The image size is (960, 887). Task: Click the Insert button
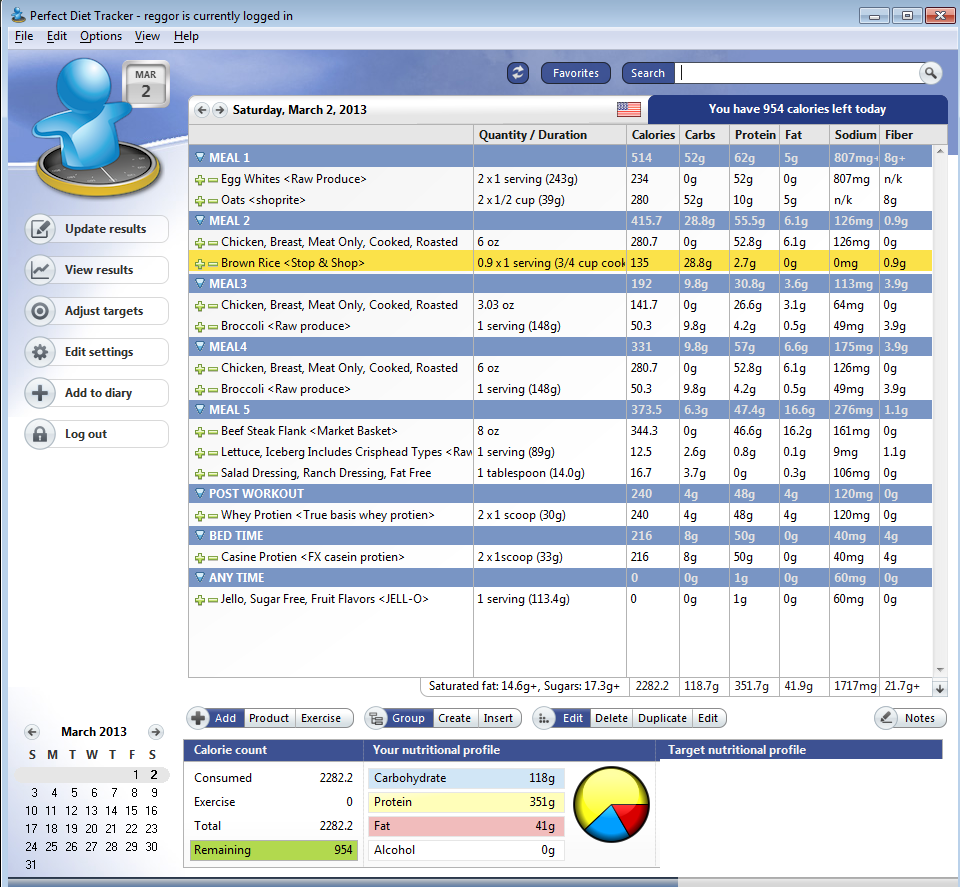(x=498, y=718)
